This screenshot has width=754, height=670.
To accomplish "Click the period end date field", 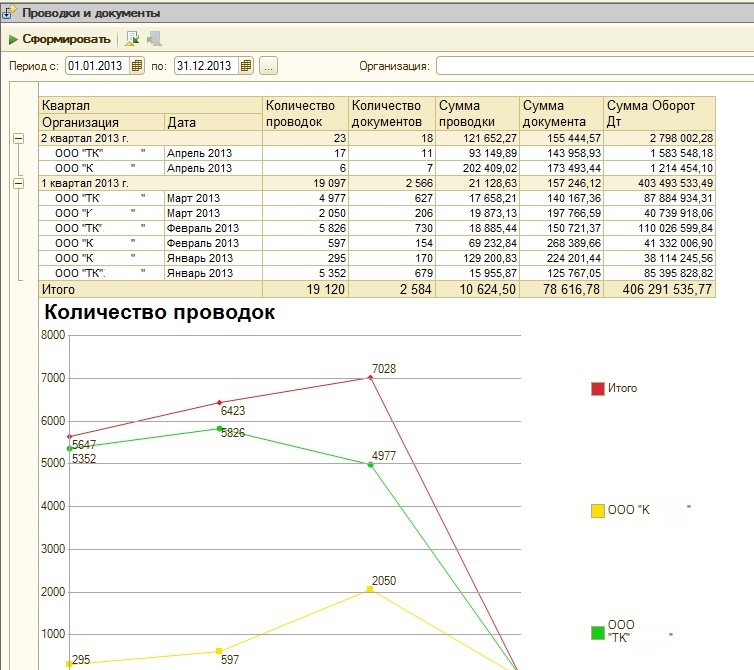I will click(x=207, y=66).
